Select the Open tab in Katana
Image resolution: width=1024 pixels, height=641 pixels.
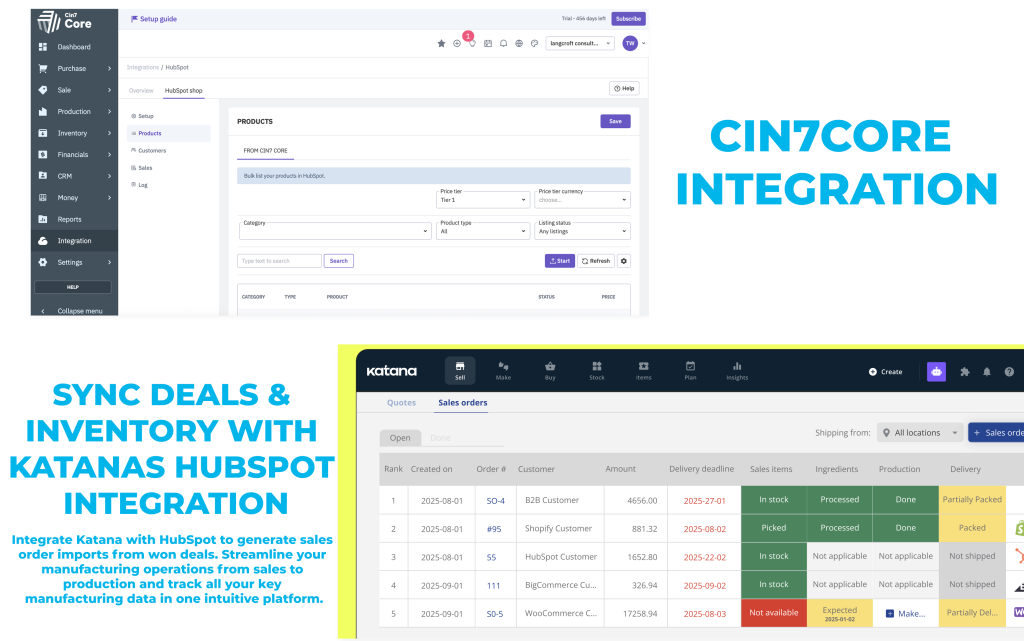coord(400,438)
